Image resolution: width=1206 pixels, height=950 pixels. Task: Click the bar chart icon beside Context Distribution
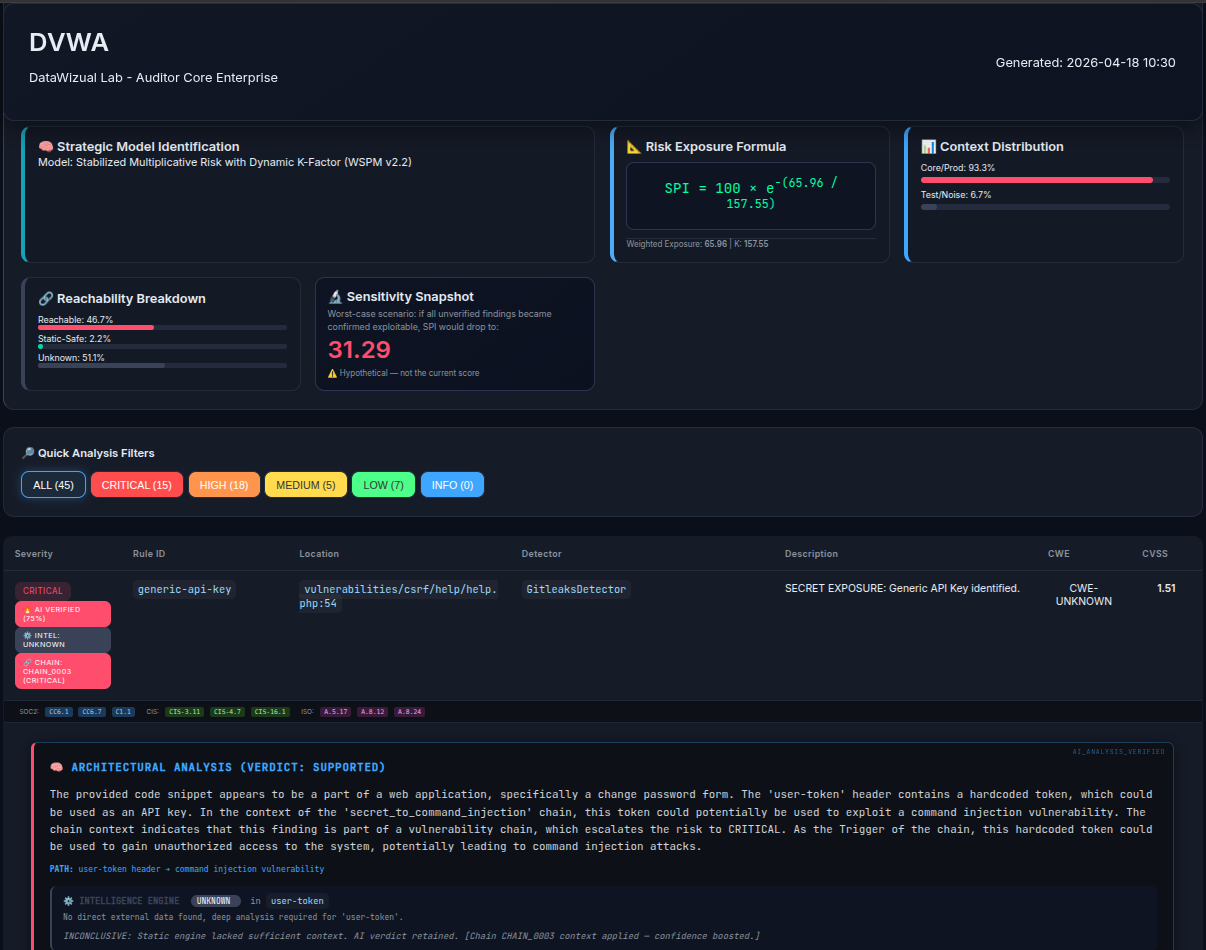[928, 147]
